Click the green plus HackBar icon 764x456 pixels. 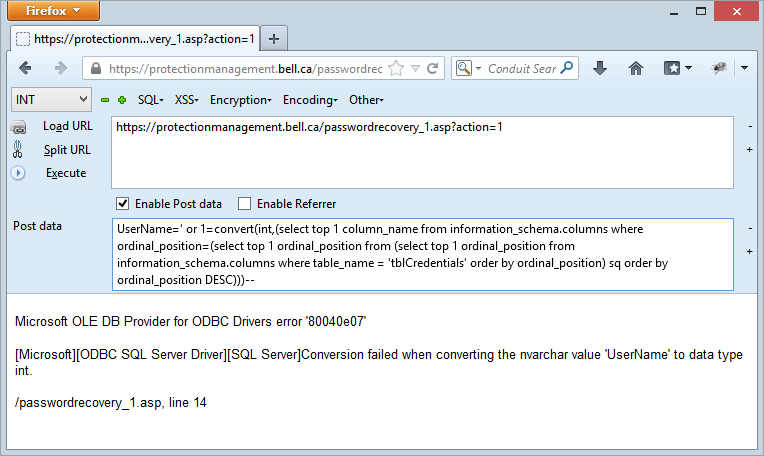[122, 100]
